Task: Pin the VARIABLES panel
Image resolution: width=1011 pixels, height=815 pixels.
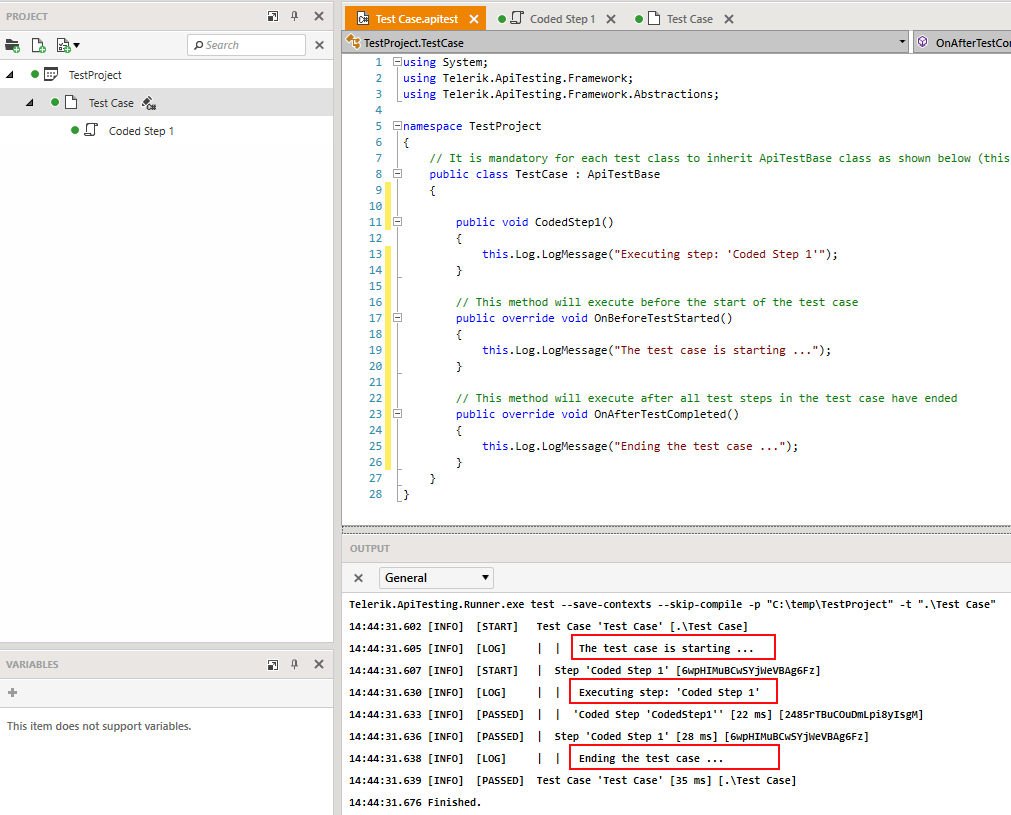Action: [295, 664]
